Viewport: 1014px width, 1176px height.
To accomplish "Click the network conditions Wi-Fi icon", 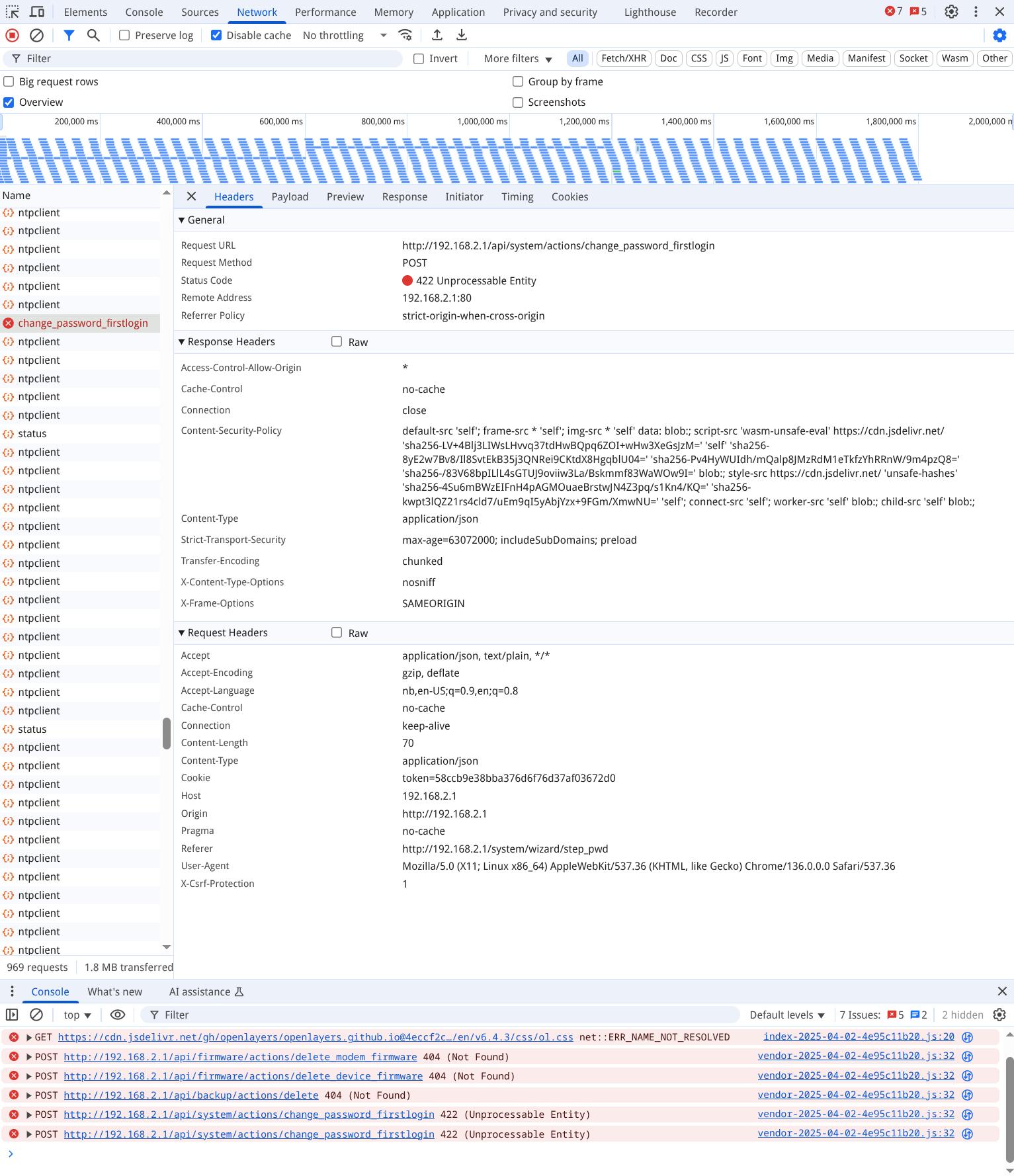I will click(x=405, y=36).
